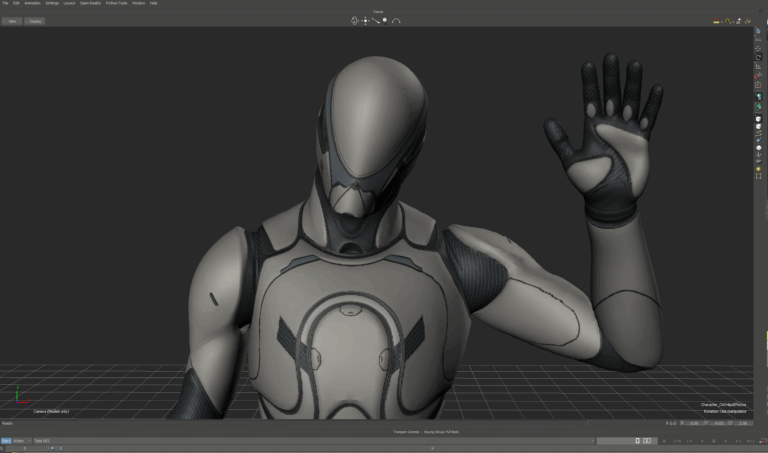Click the curved arc icon above viewport
The height and width of the screenshot is (453, 768).
(396, 20)
